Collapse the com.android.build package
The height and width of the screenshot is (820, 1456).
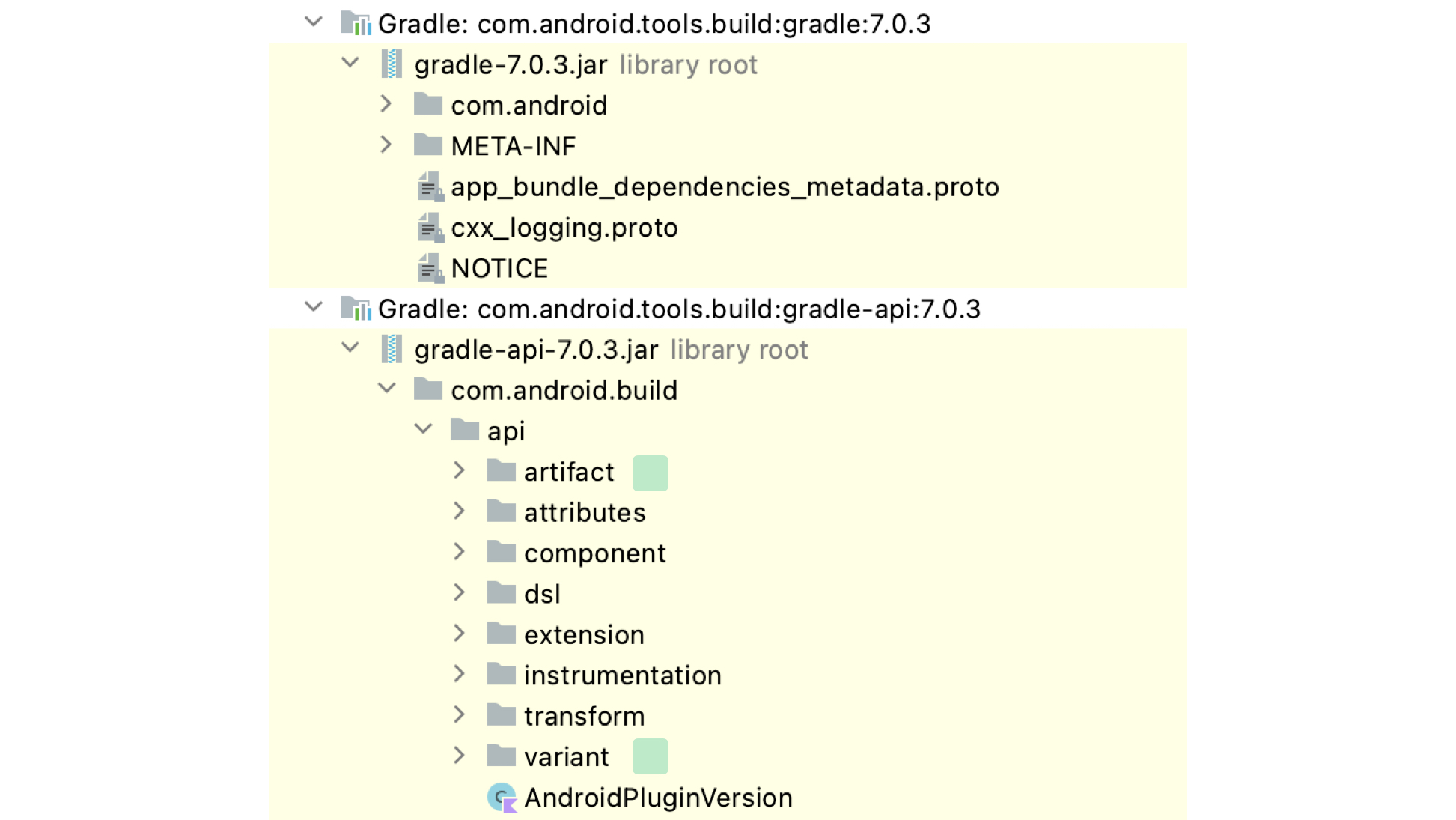386,389
